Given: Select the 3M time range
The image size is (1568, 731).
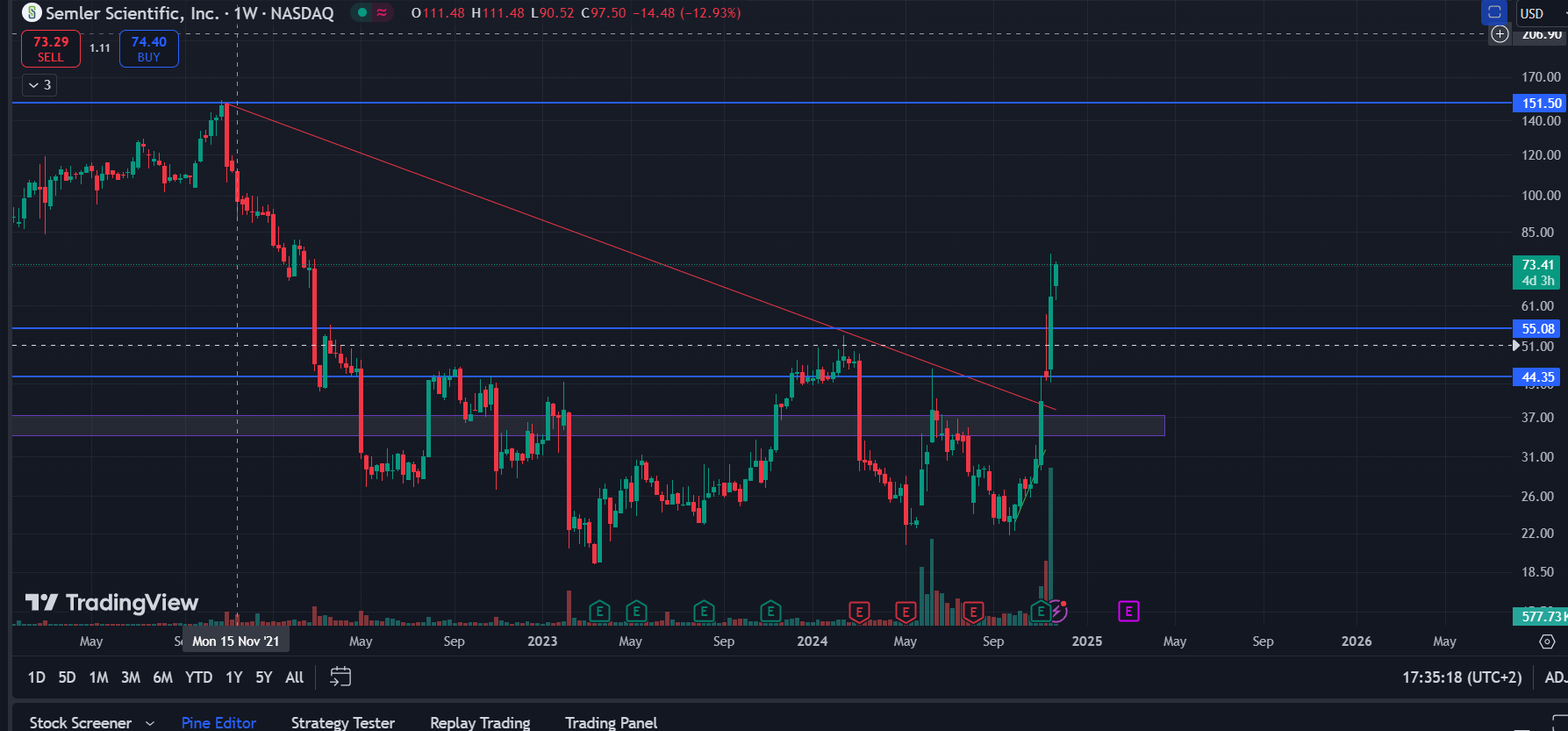Looking at the screenshot, I should tap(131, 677).
